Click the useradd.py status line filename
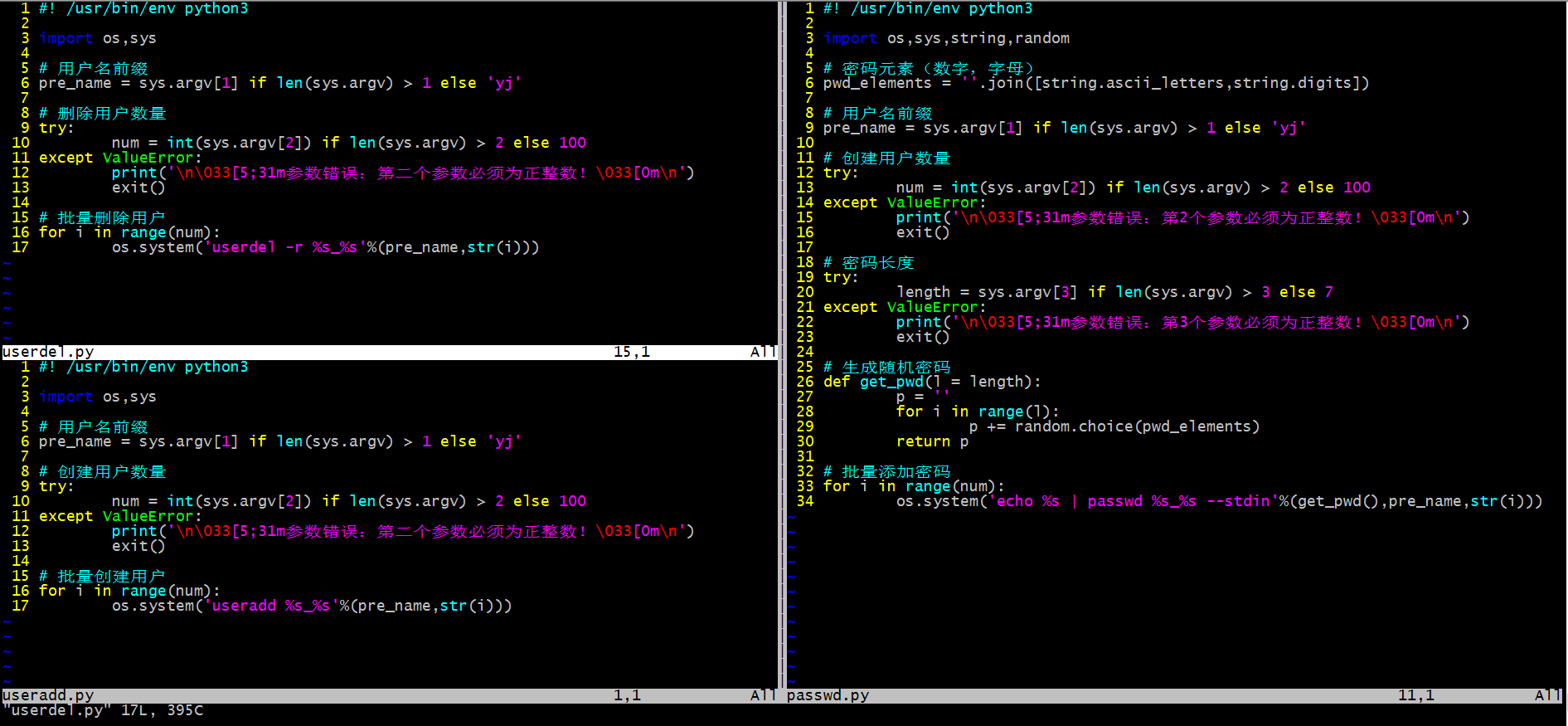This screenshot has height=726, width=1568. click(x=48, y=695)
